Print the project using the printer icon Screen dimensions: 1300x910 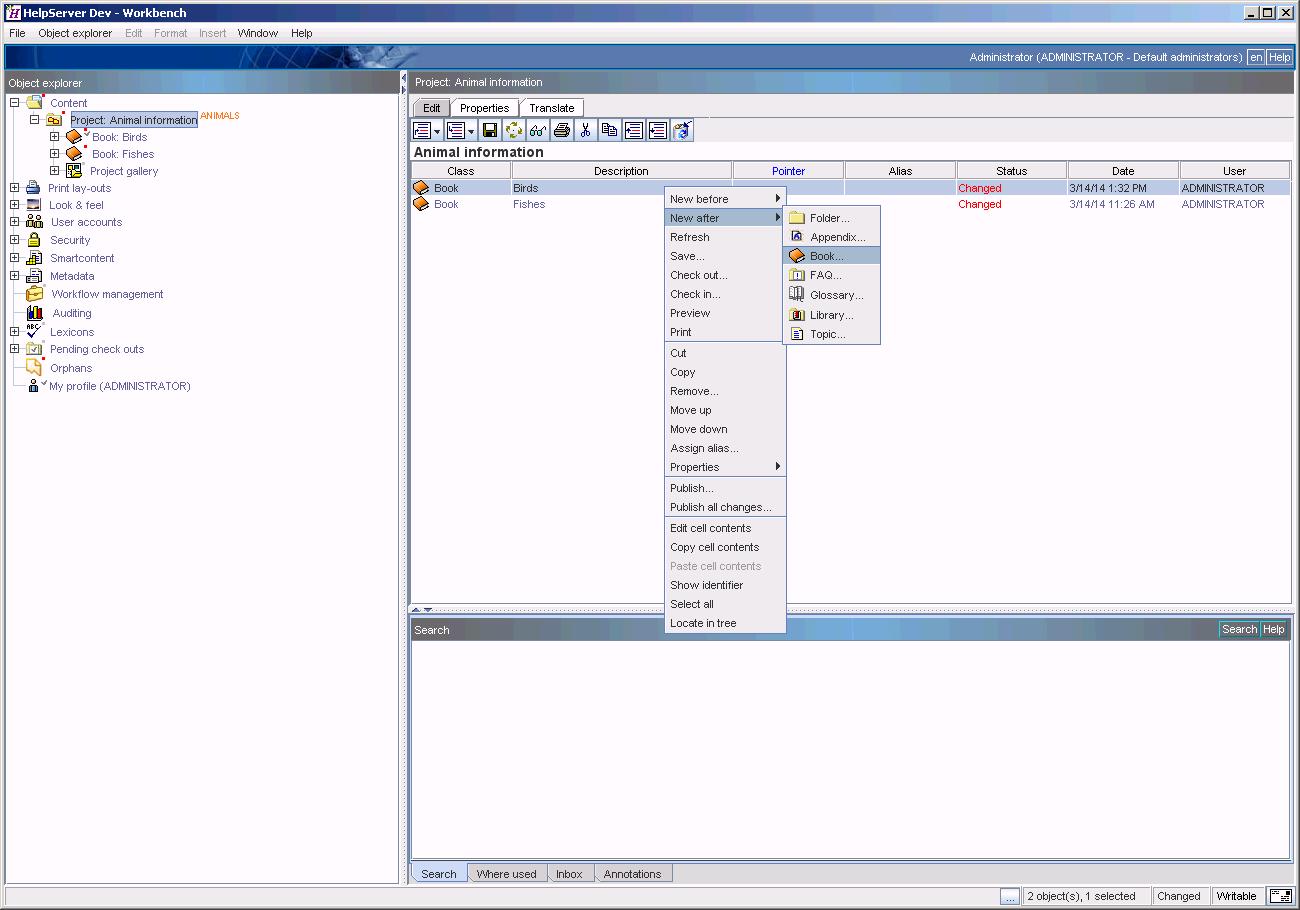(x=561, y=130)
